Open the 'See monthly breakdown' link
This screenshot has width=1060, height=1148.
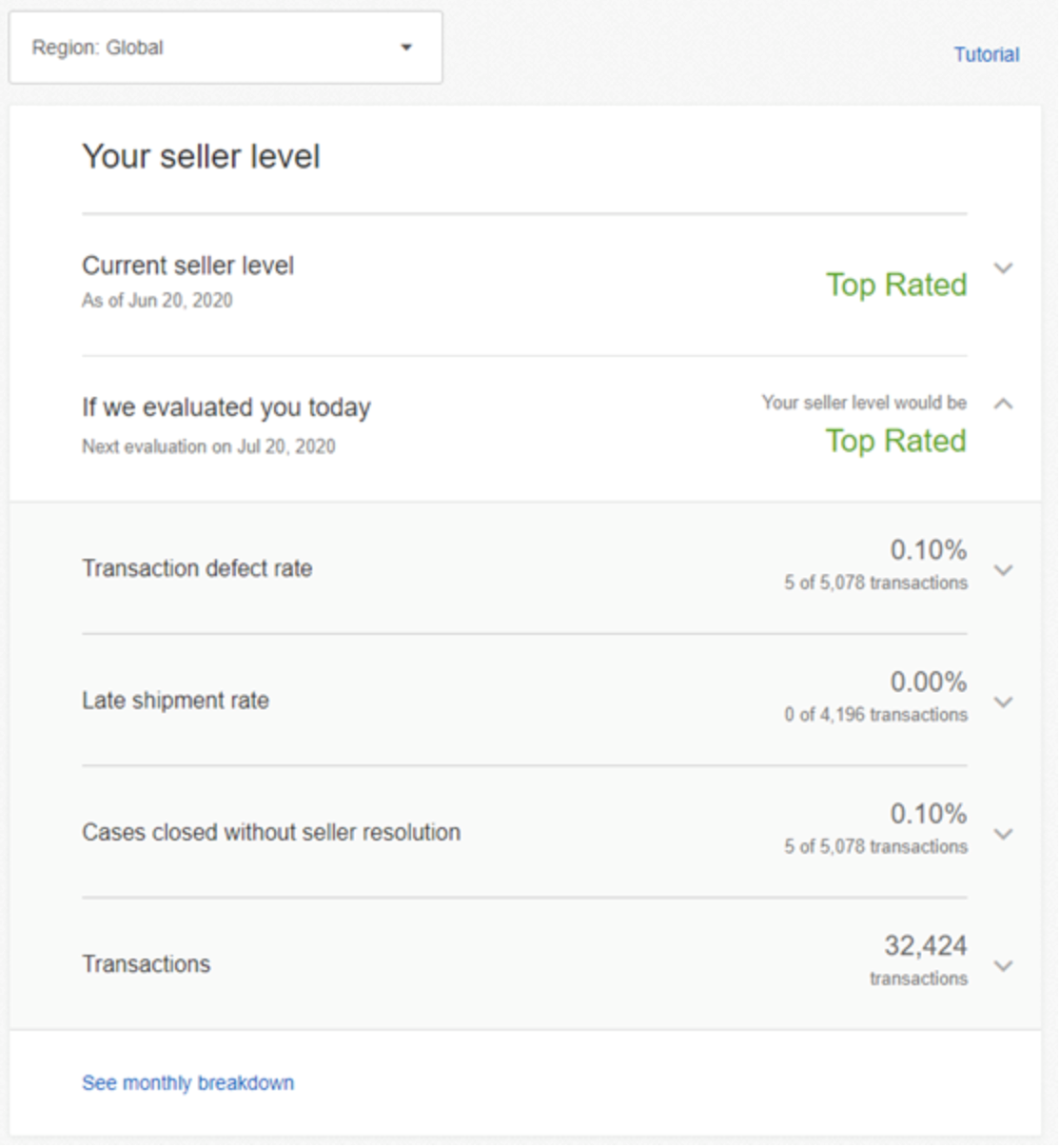pos(187,1083)
